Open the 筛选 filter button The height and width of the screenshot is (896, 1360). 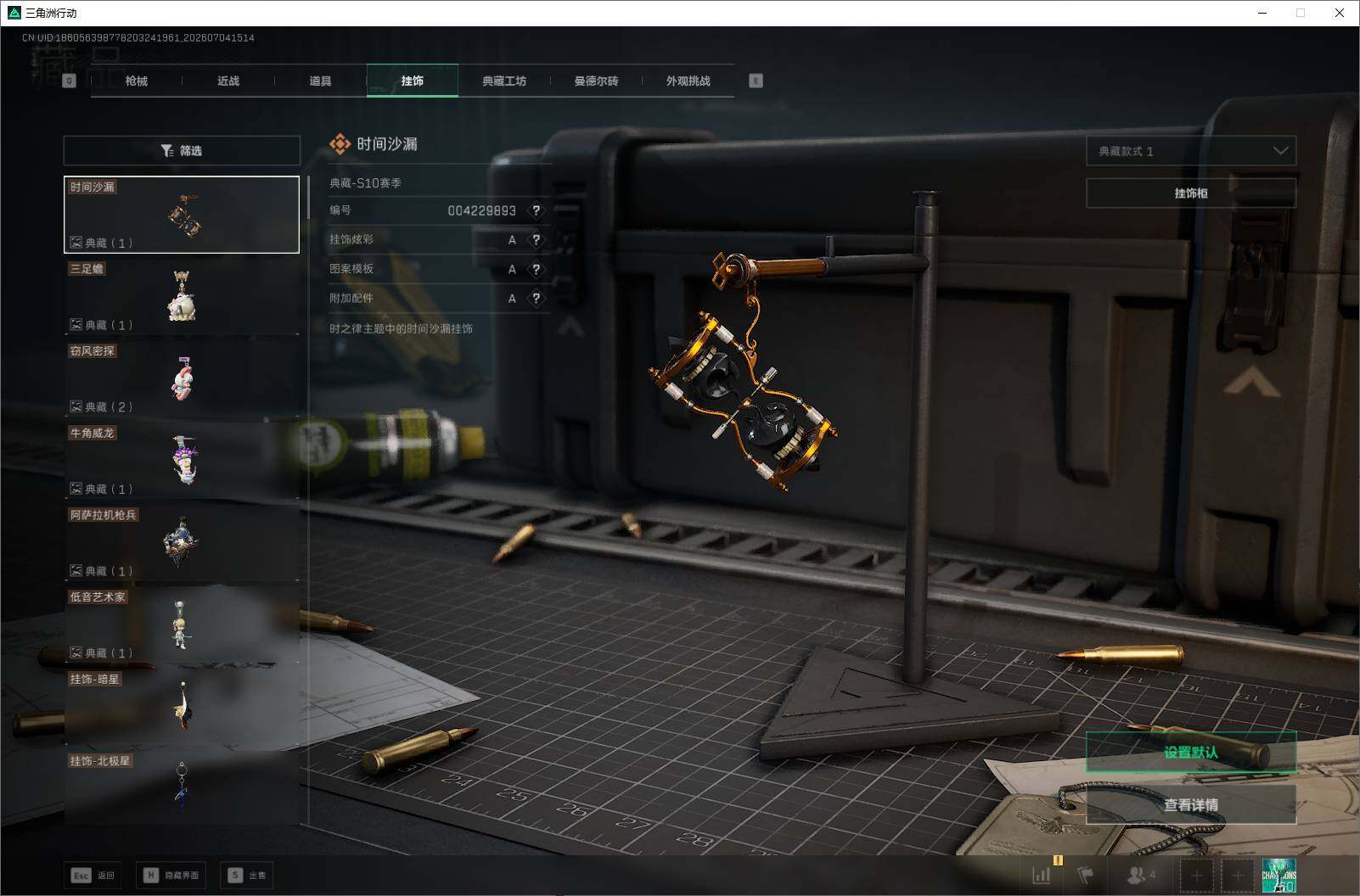tap(182, 150)
